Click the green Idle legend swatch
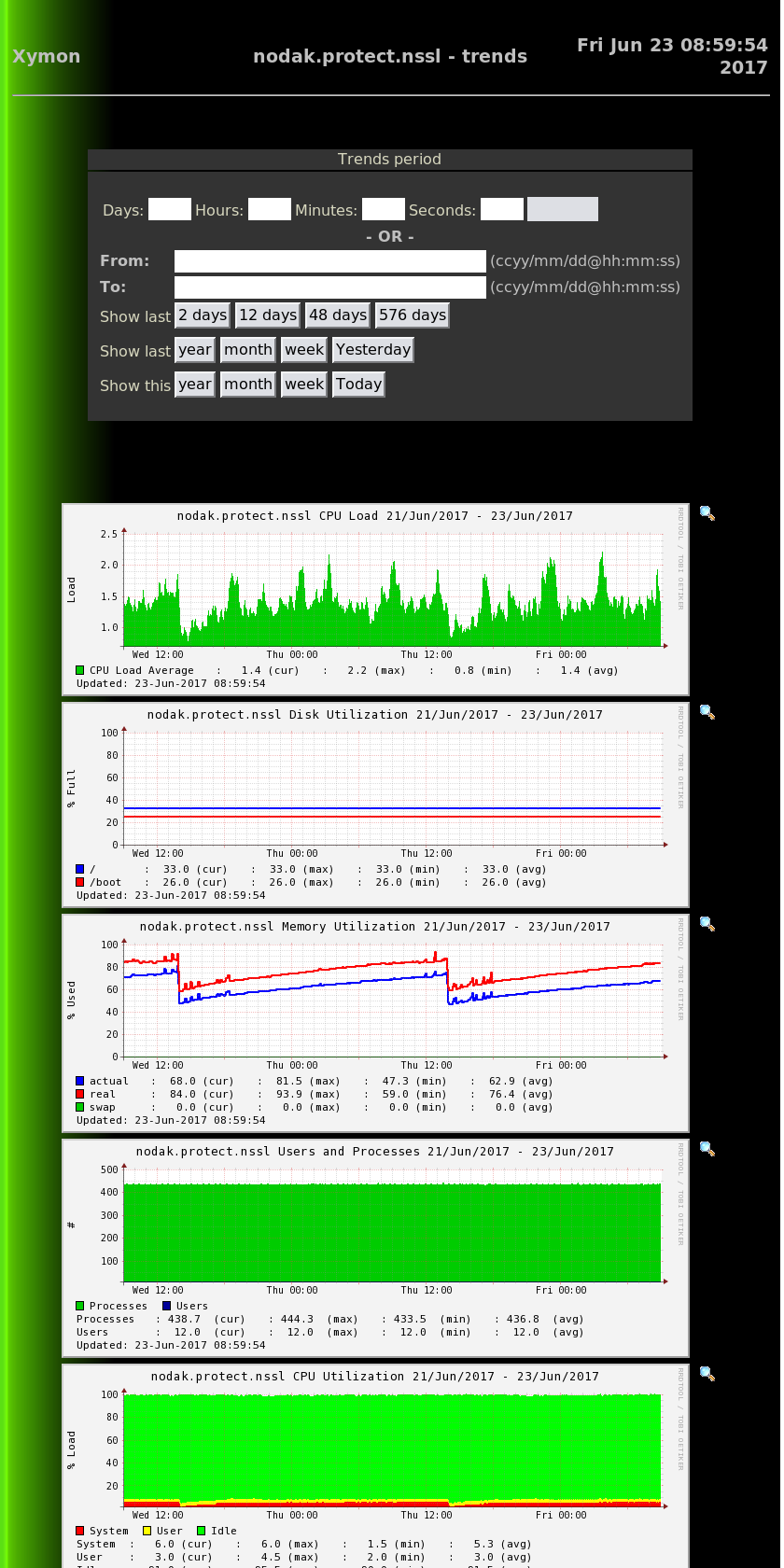The width and height of the screenshot is (784, 1568). (201, 1531)
